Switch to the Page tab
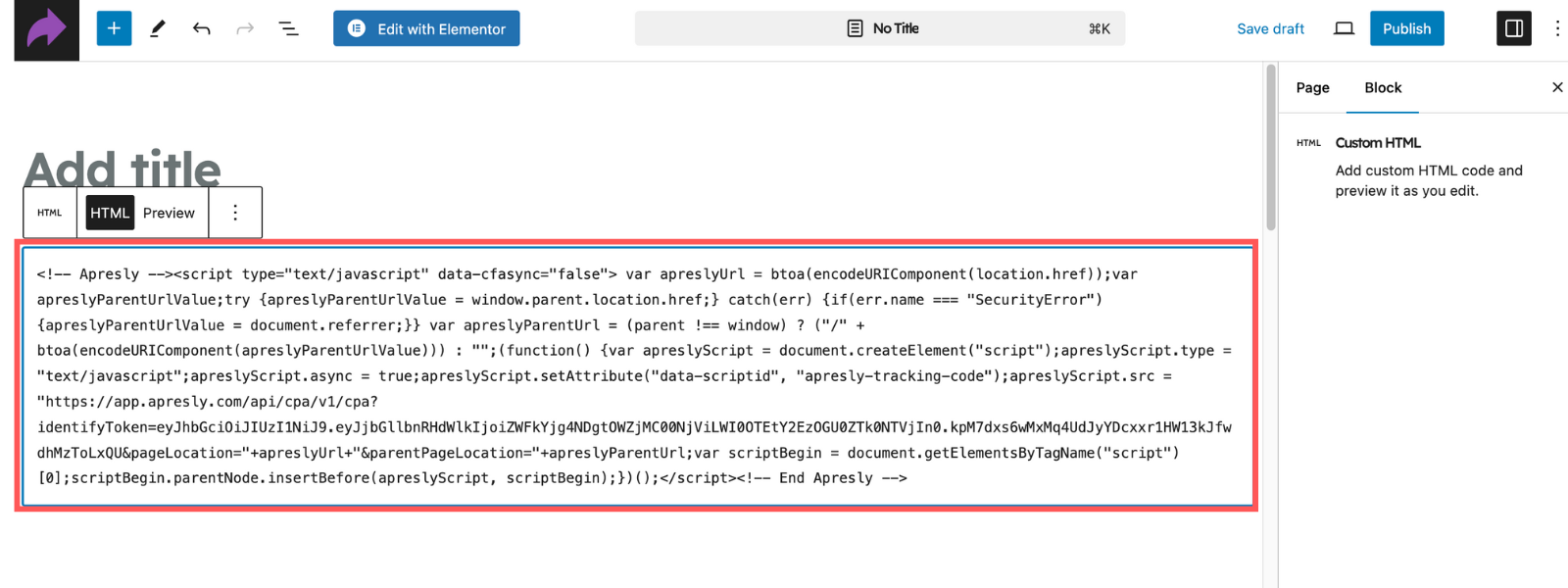This screenshot has width=1568, height=588. click(1312, 87)
